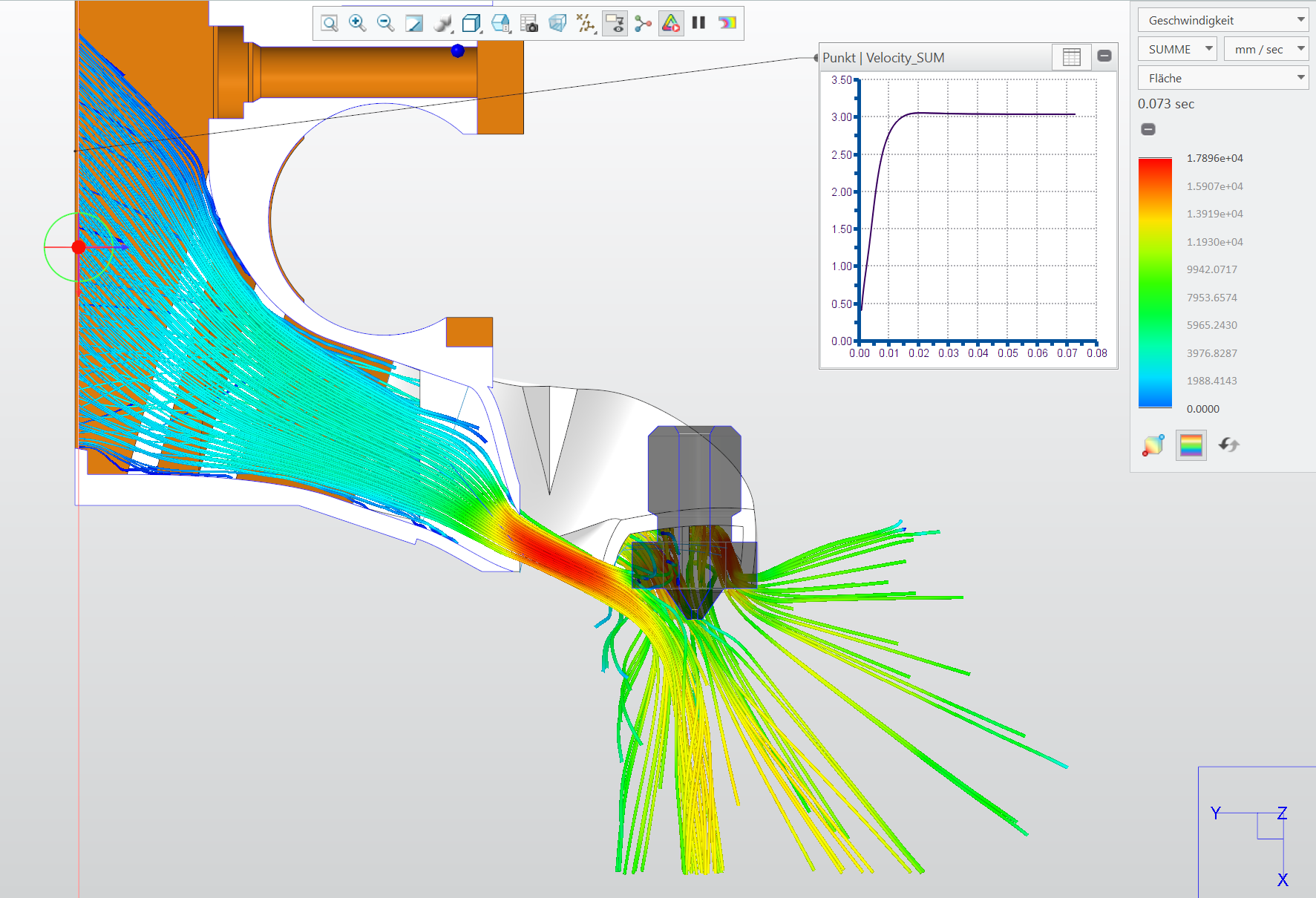Select the isometric cube view icon
The height and width of the screenshot is (898, 1316).
471,23
